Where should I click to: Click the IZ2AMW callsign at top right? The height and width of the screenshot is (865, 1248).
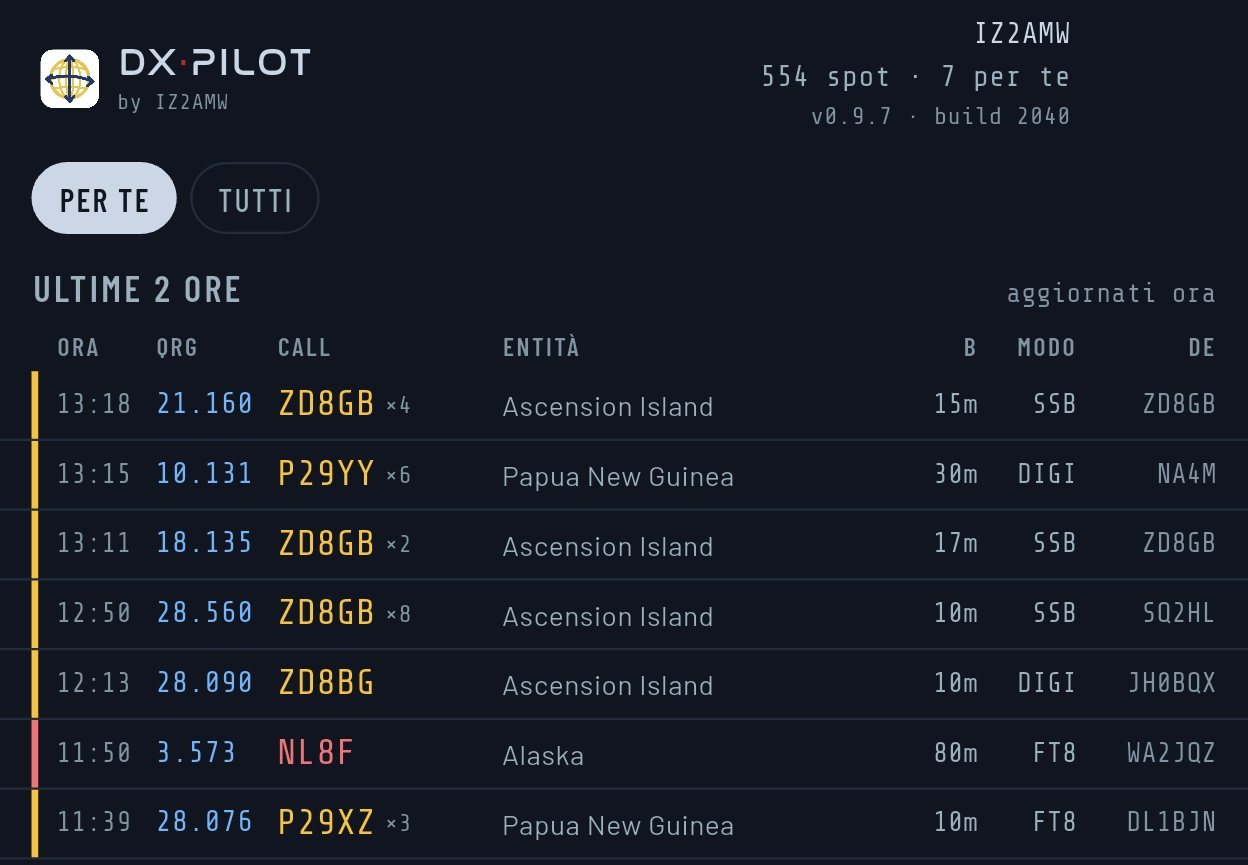[x=1022, y=34]
